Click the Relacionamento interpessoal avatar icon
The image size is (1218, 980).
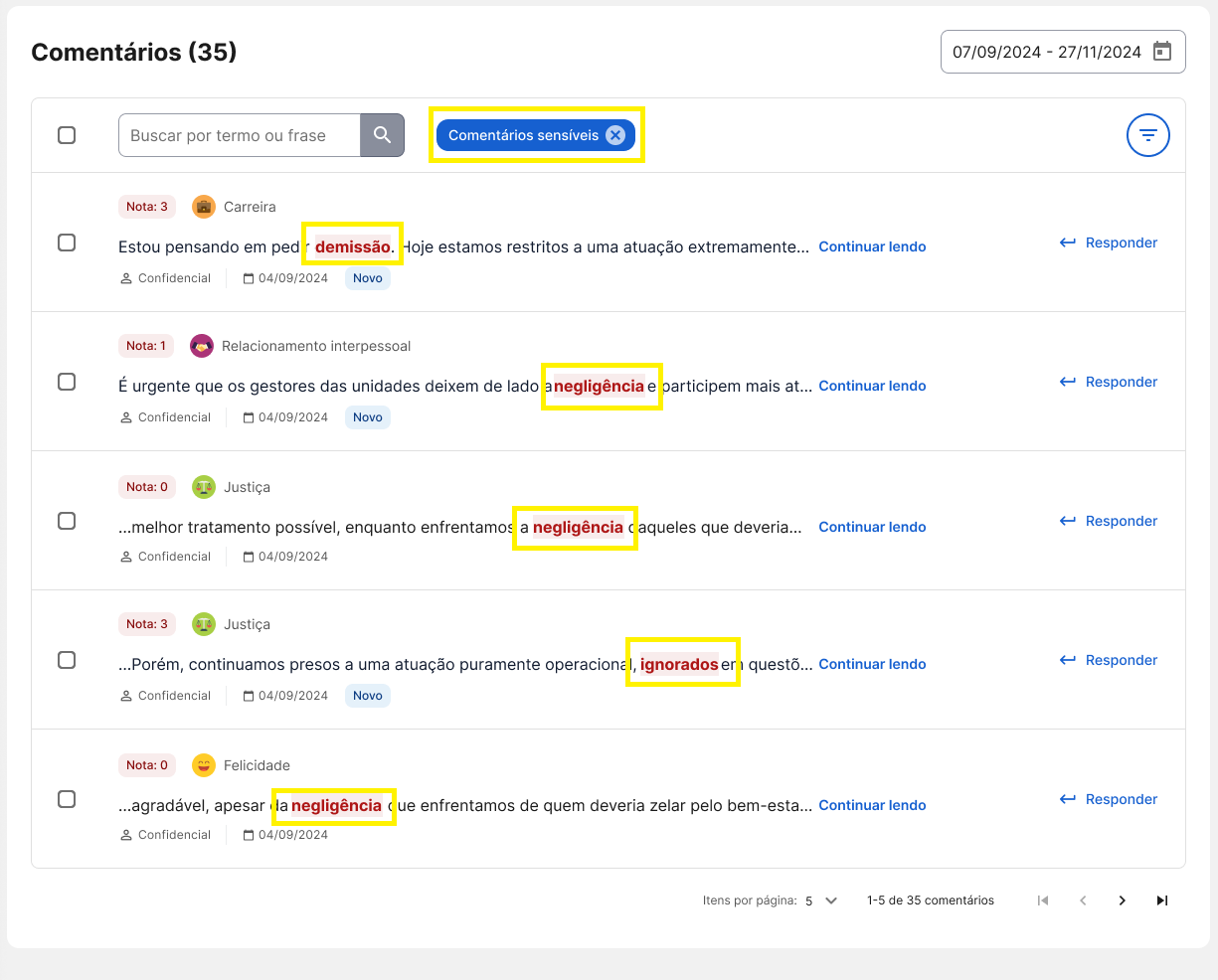pyautogui.click(x=203, y=345)
